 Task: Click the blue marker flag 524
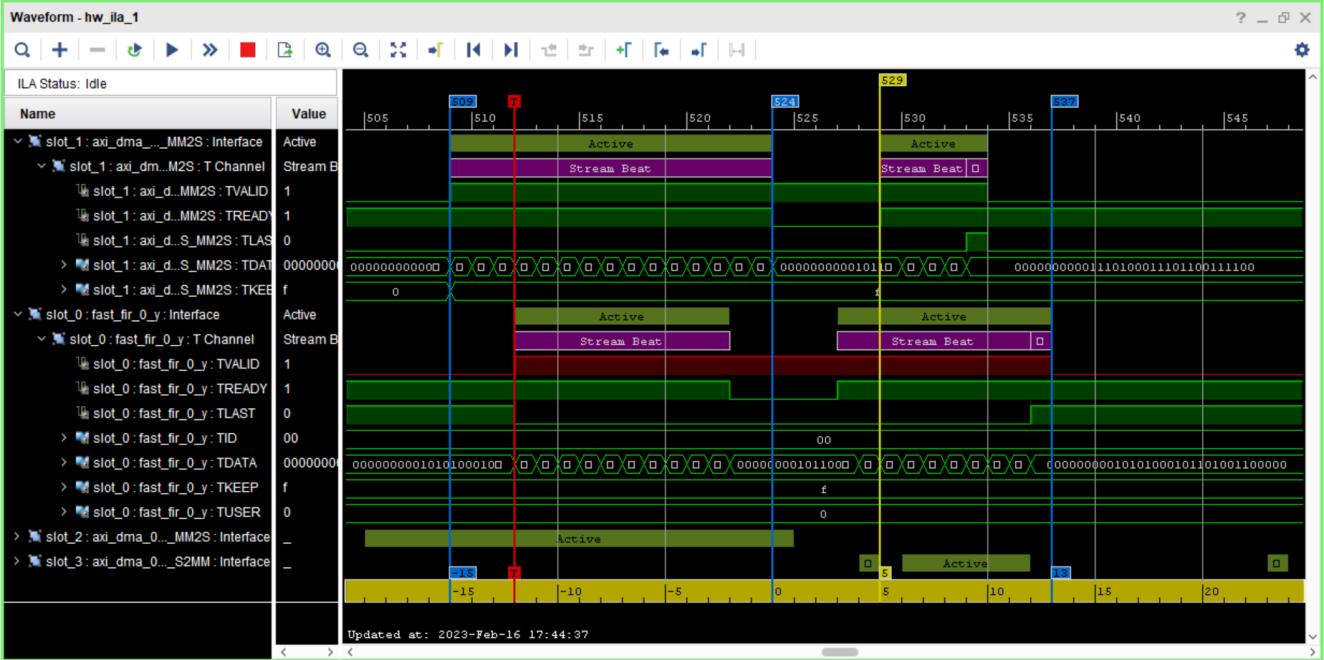[x=786, y=102]
